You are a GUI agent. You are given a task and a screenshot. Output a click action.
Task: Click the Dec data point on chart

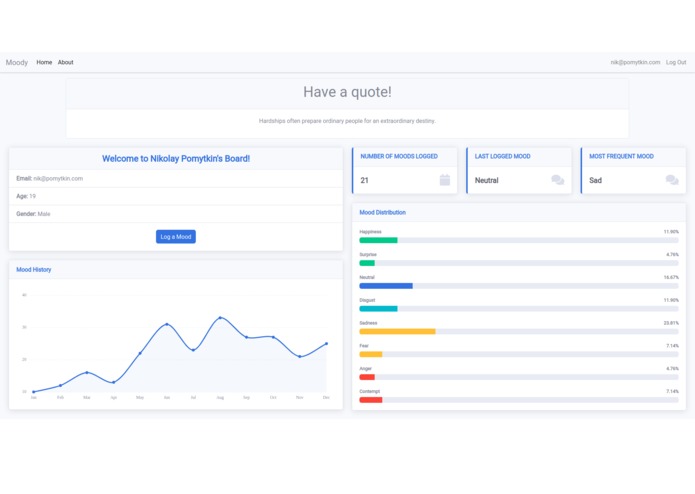pyautogui.click(x=327, y=343)
